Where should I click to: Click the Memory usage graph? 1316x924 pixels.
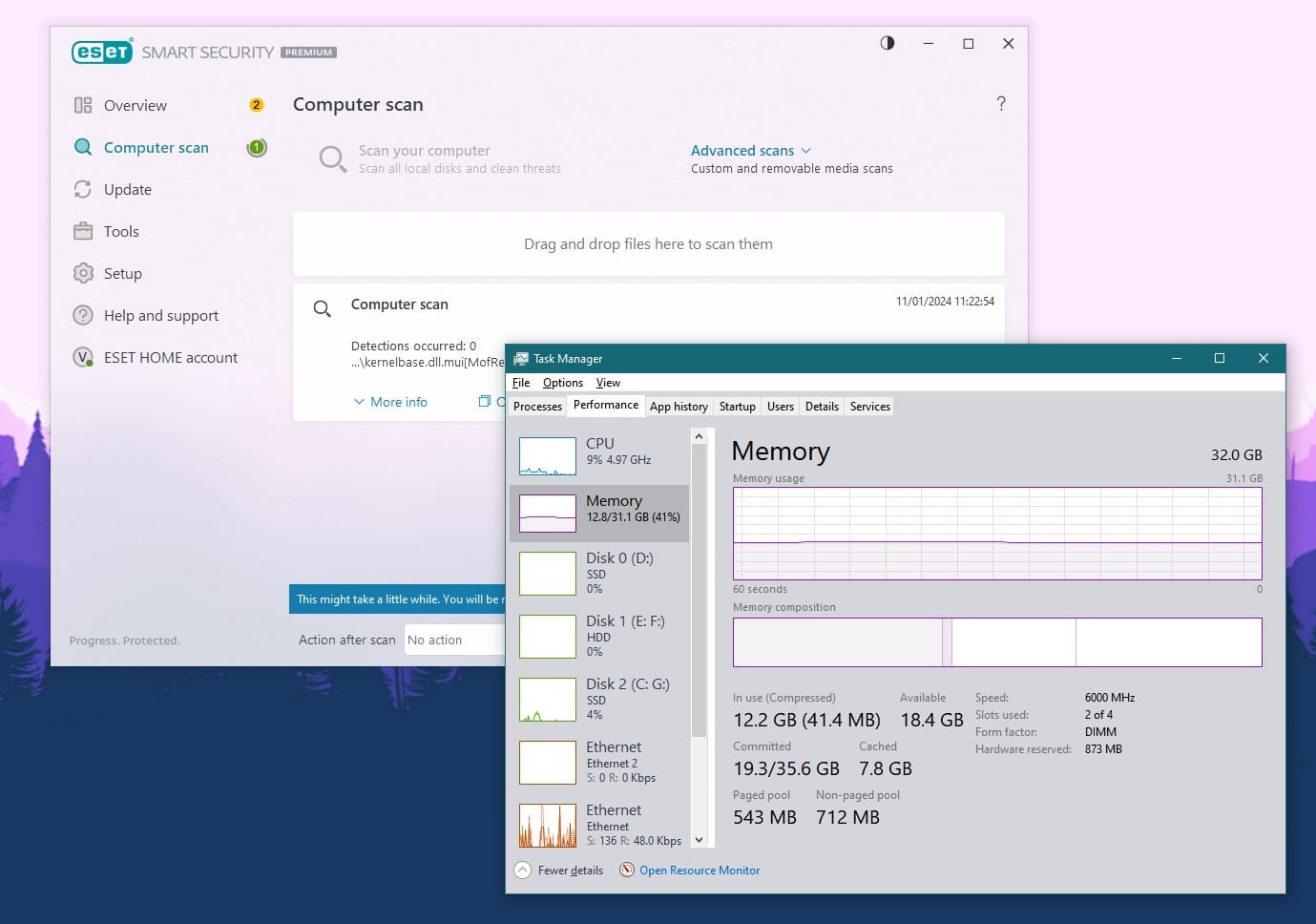click(997, 534)
